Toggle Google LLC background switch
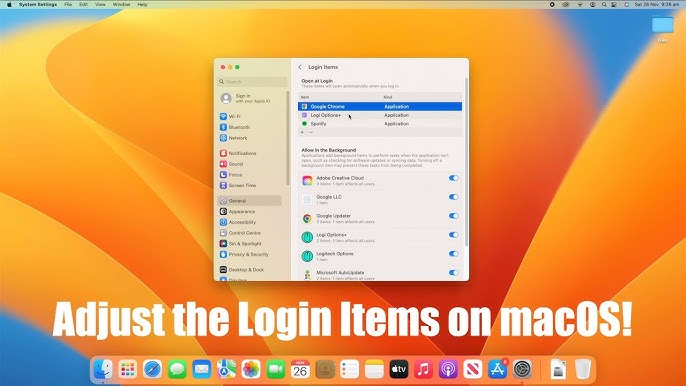Viewport: 686px width, 386px height. coord(454,197)
